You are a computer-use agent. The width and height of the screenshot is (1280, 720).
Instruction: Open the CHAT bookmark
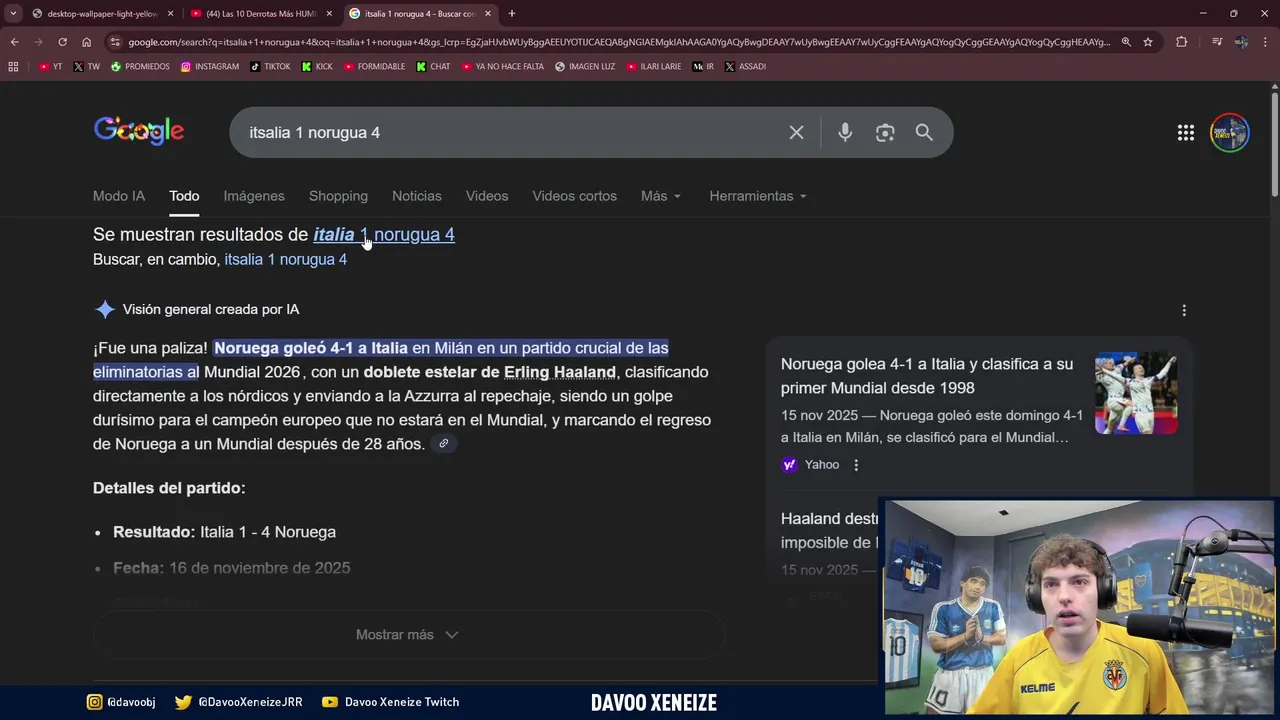click(x=433, y=66)
